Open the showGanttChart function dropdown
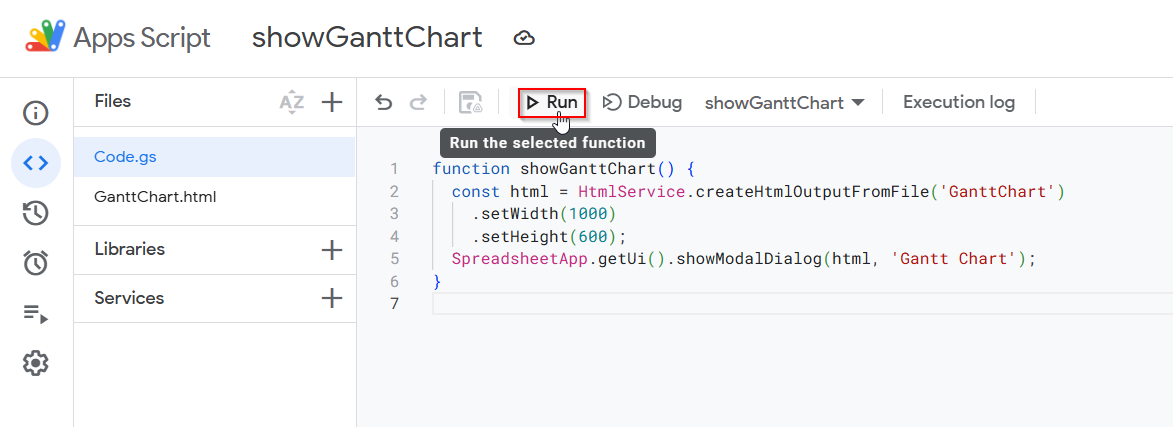Image resolution: width=1173 pixels, height=427 pixels. (x=785, y=102)
